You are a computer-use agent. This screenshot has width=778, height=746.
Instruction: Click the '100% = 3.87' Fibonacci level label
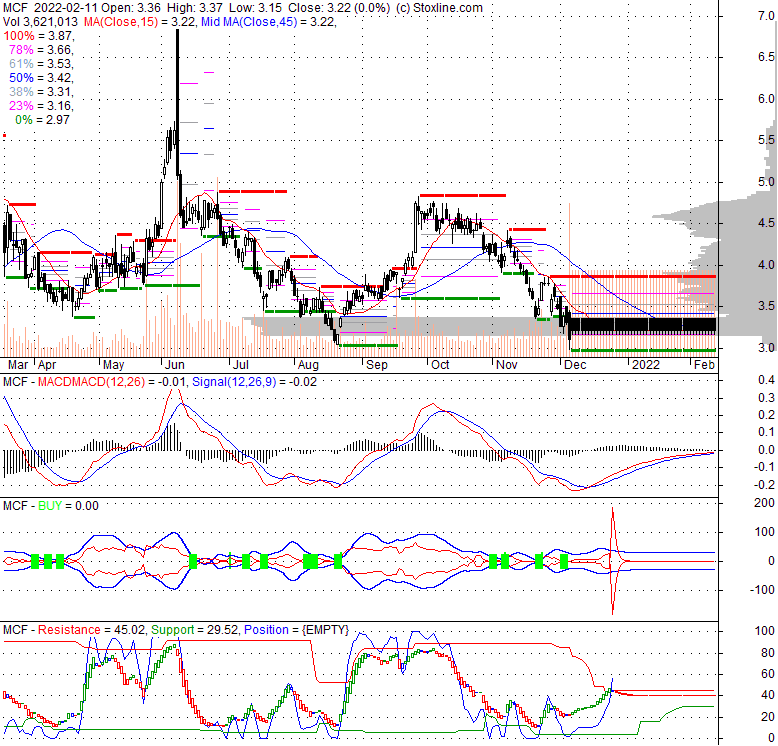(x=39, y=36)
